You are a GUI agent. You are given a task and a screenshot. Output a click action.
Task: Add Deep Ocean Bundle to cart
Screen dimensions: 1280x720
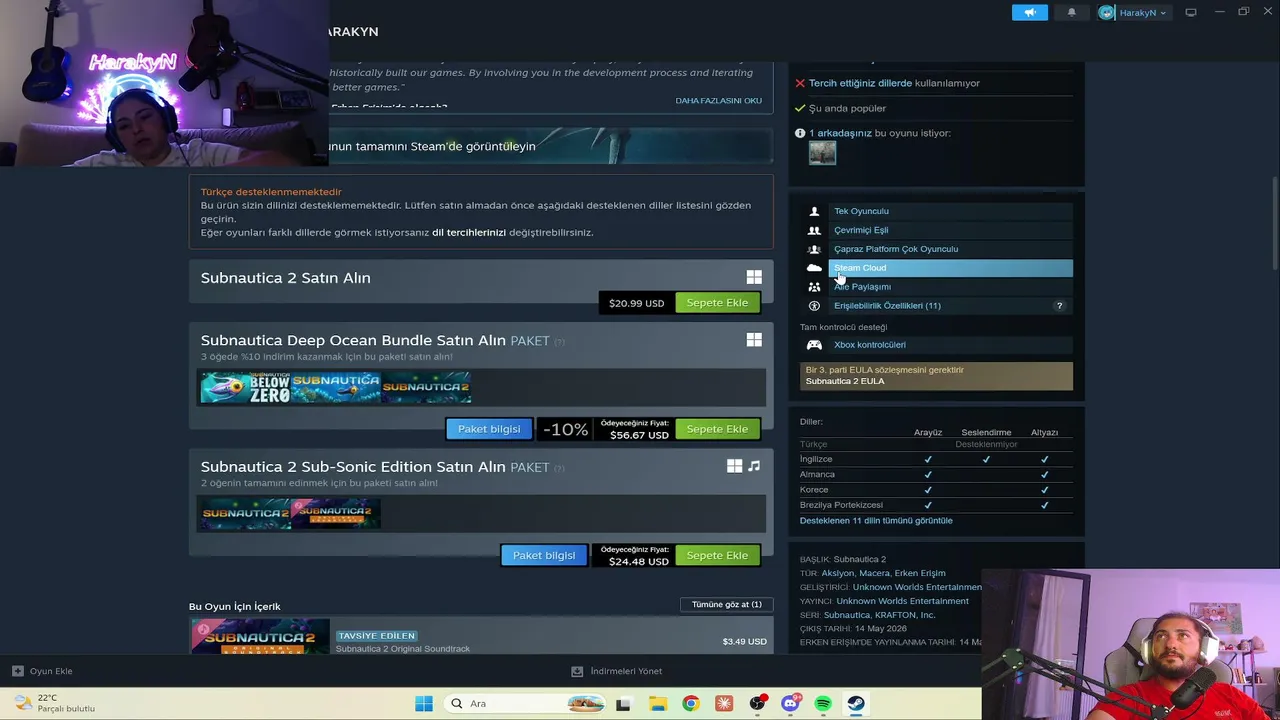[717, 429]
